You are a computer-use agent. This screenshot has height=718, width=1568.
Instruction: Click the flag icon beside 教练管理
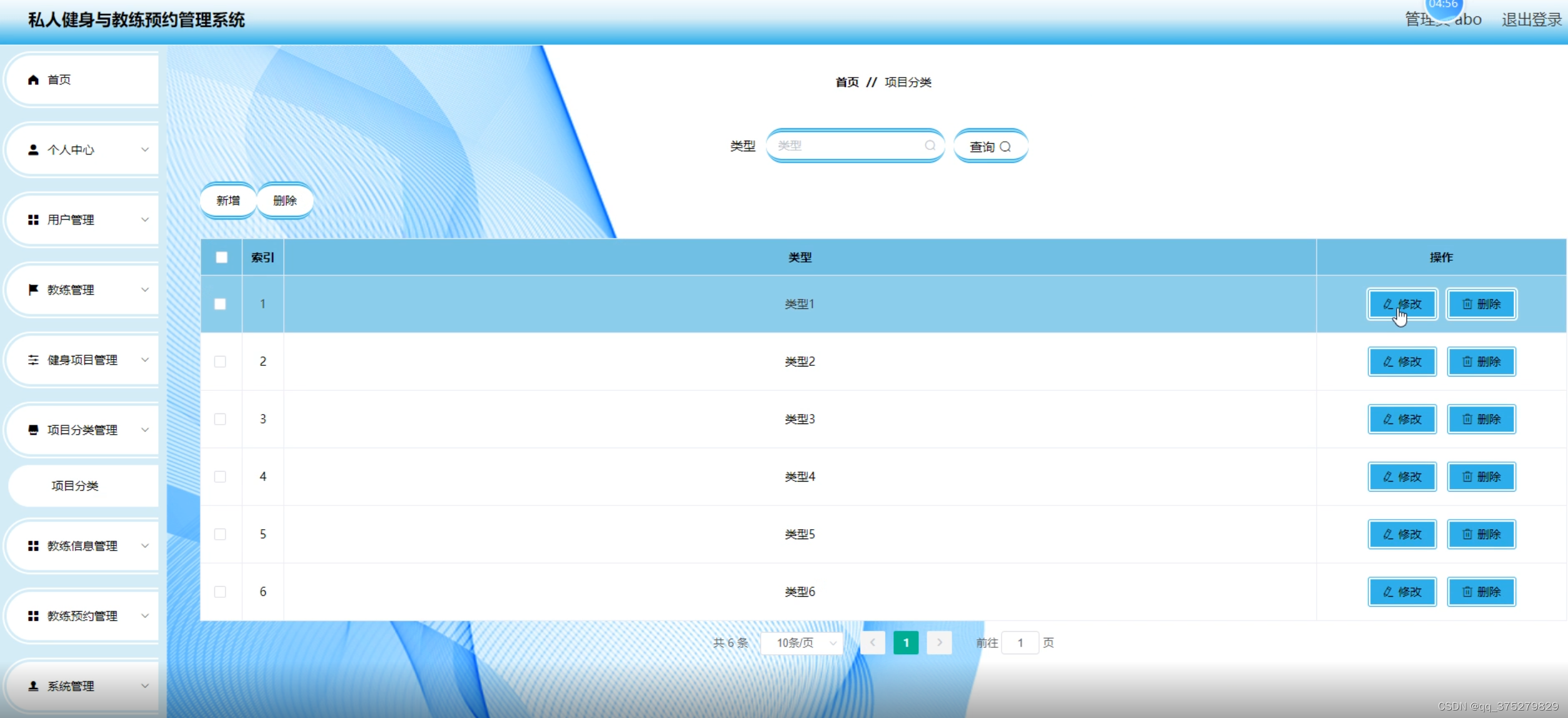pos(33,290)
